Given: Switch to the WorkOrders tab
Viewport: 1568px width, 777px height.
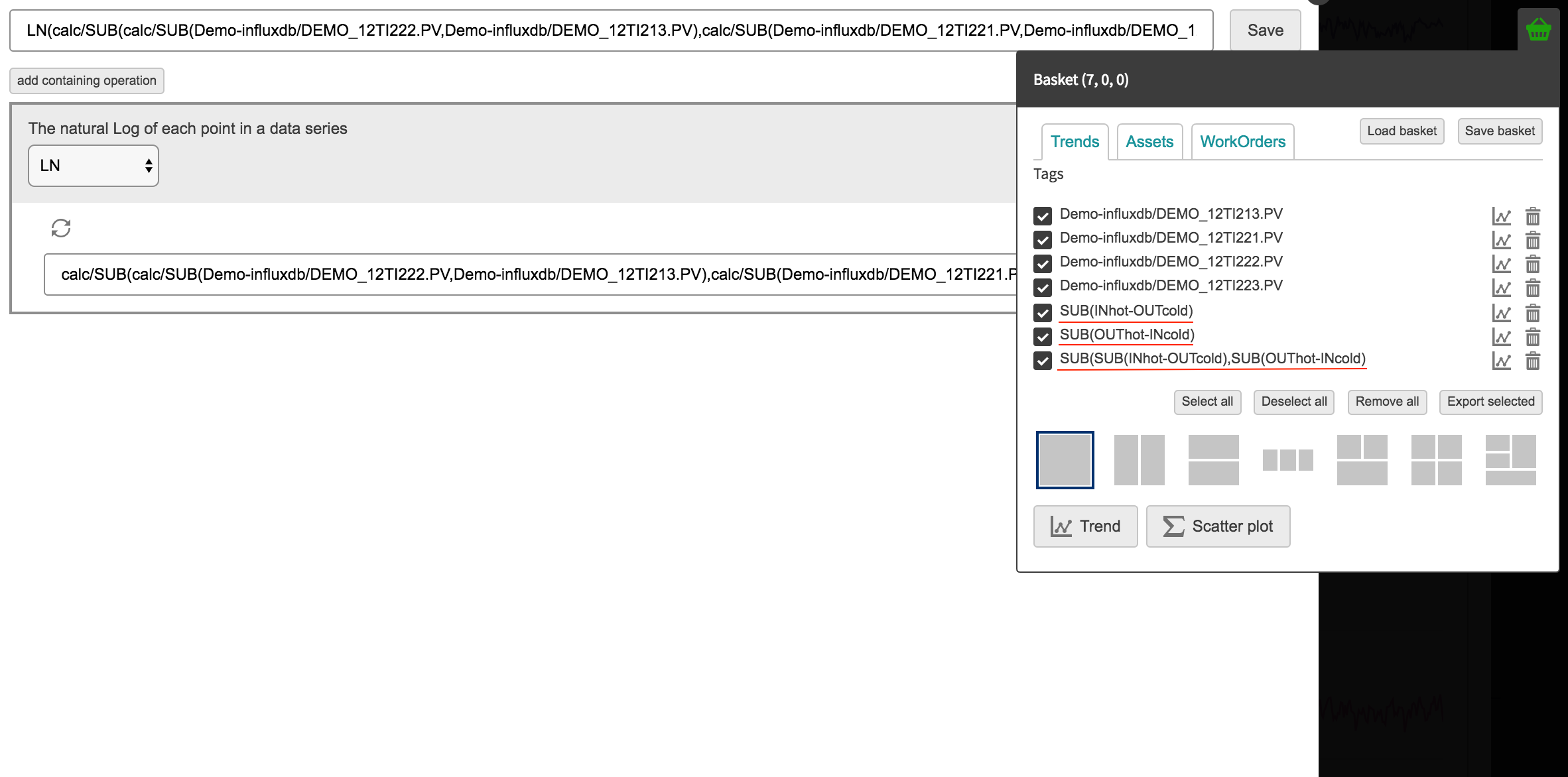Looking at the screenshot, I should pos(1243,142).
